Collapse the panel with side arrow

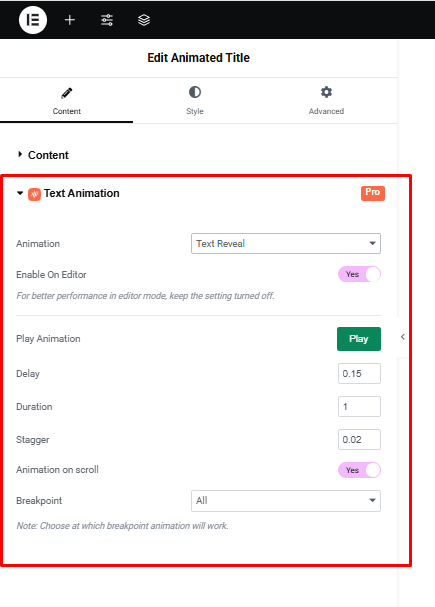[x=402, y=337]
